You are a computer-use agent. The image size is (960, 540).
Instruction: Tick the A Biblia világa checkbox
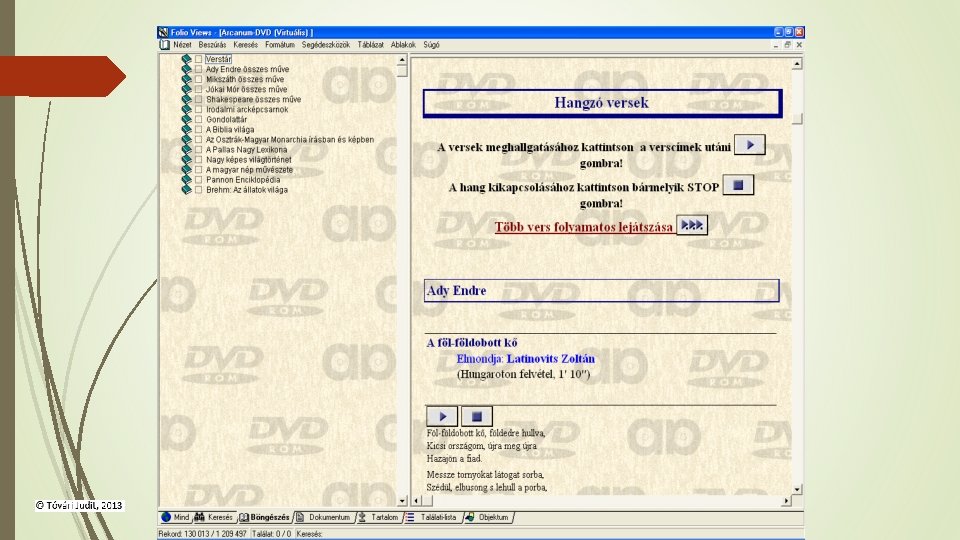198,130
